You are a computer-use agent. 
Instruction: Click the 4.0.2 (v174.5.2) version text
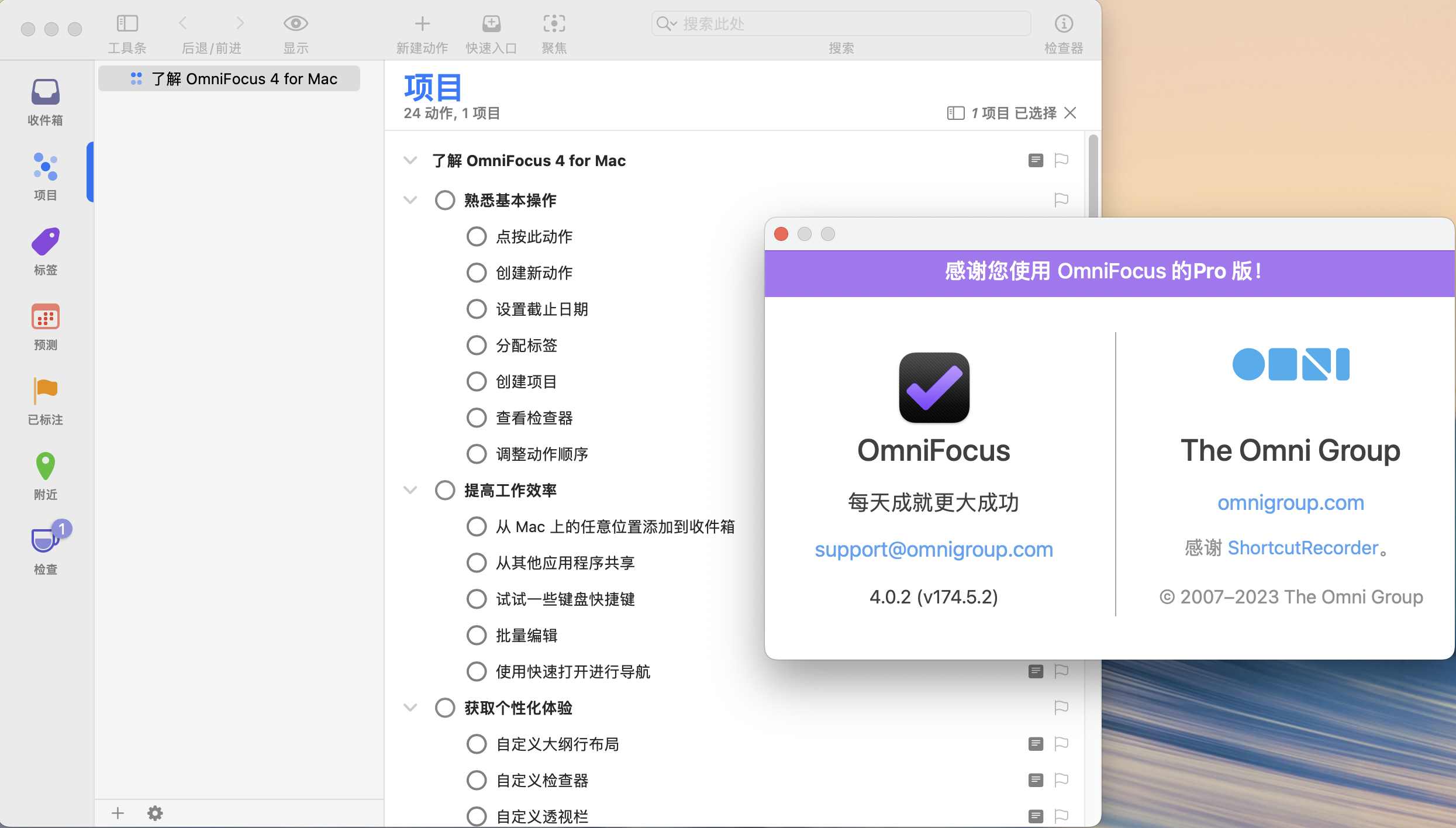(x=934, y=596)
